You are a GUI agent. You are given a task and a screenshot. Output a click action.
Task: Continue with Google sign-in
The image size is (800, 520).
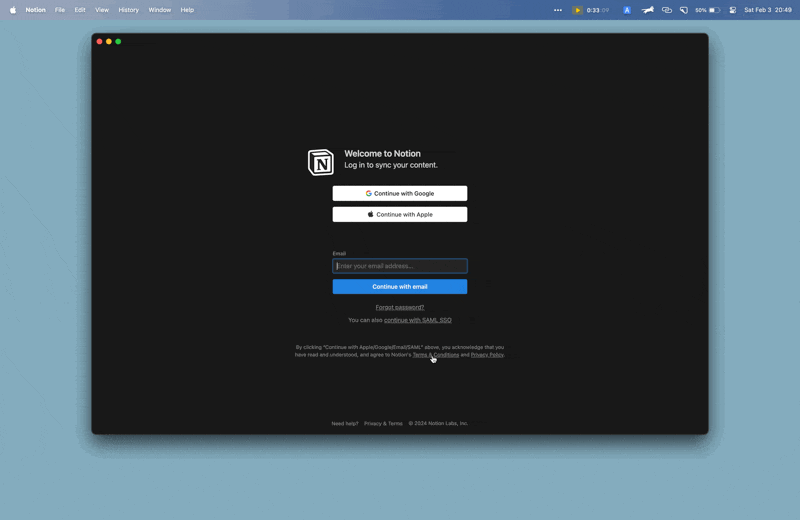[399, 193]
